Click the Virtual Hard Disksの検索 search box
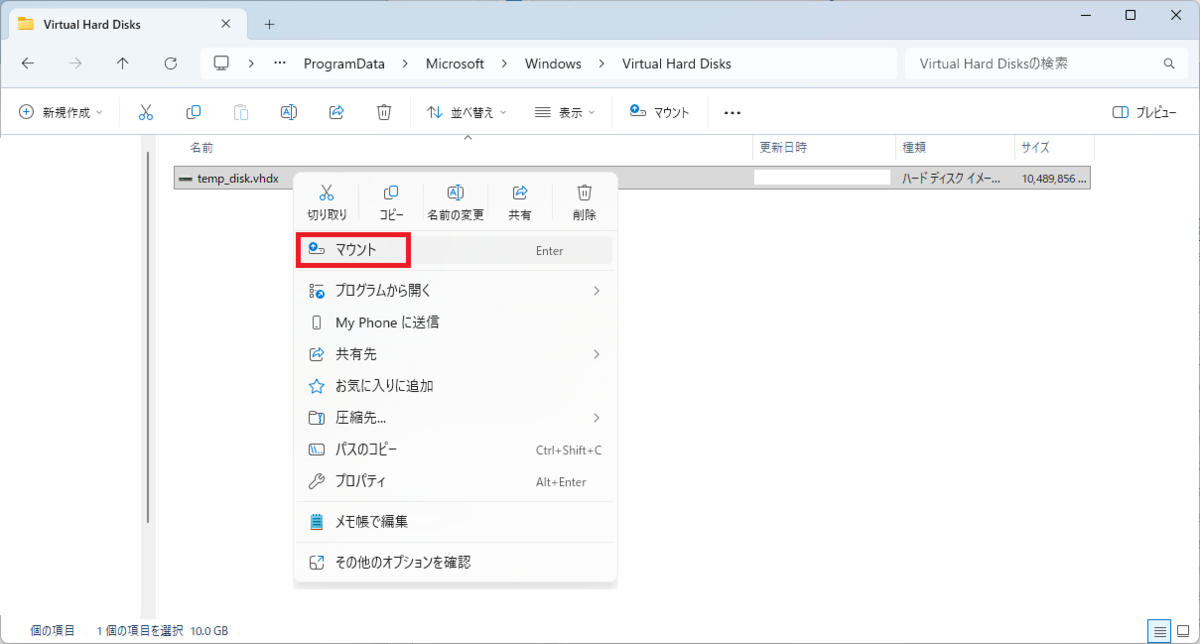Screen dimensions: 1200x644 [x=1046, y=63]
